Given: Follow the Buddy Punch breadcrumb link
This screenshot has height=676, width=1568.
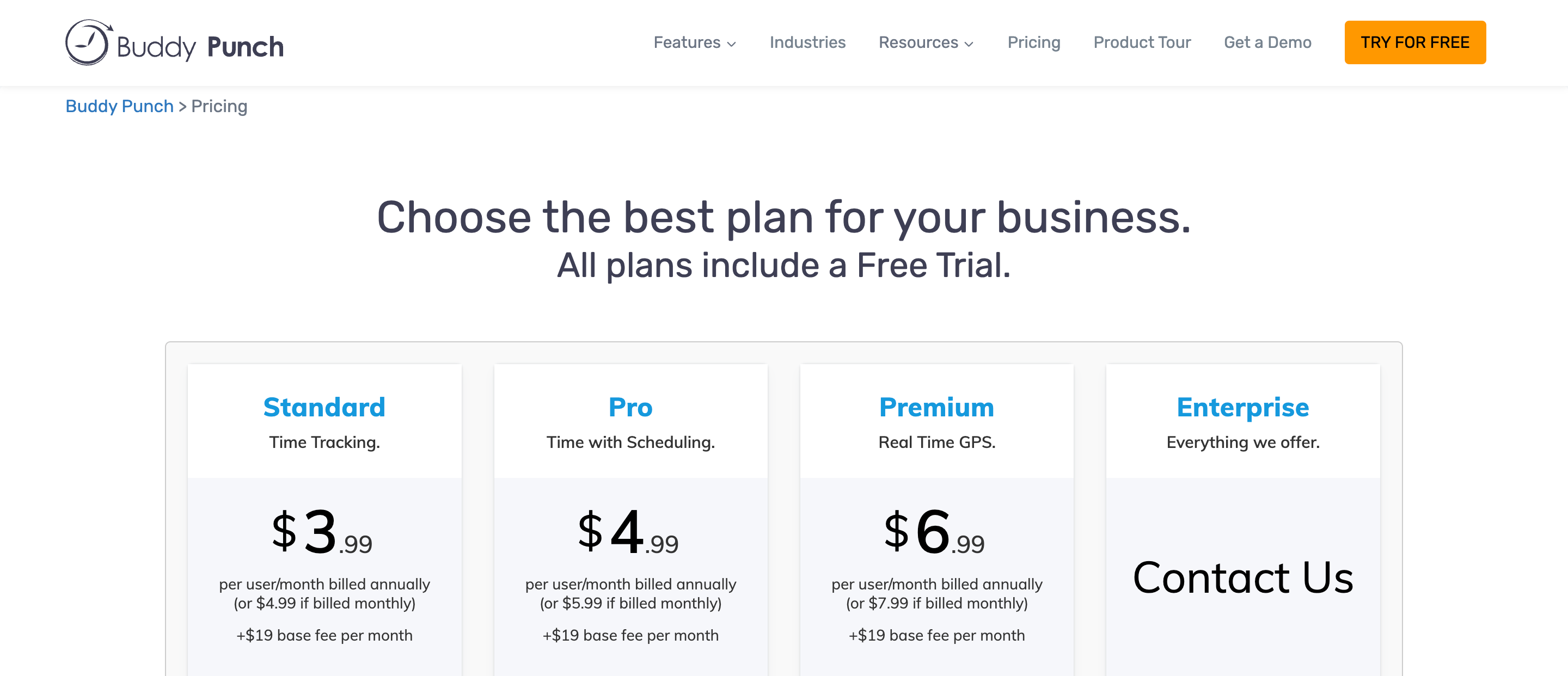Looking at the screenshot, I should (x=119, y=106).
